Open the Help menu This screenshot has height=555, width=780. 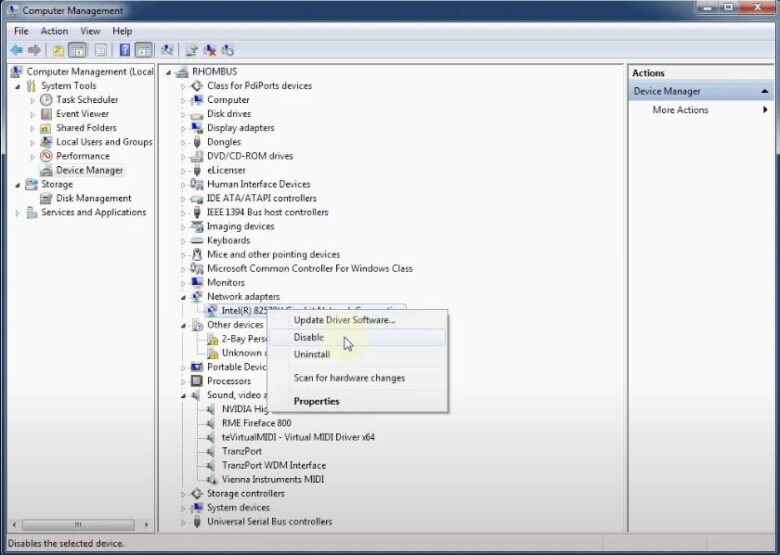(x=122, y=31)
